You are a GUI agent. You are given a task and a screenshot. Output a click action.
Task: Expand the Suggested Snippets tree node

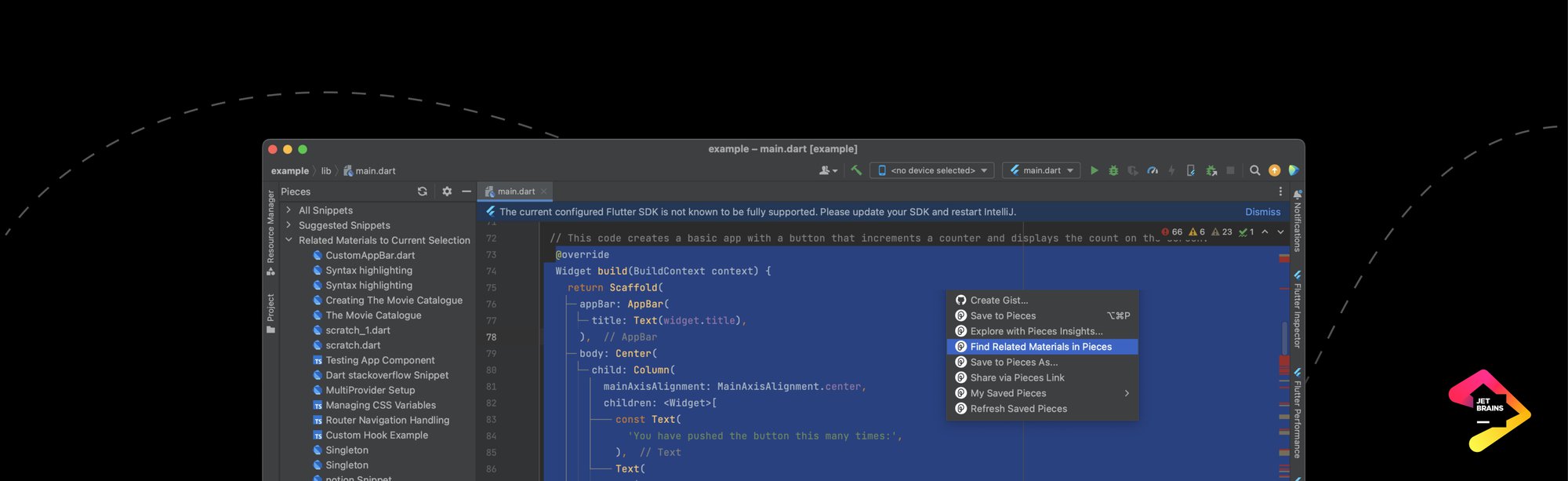point(289,225)
